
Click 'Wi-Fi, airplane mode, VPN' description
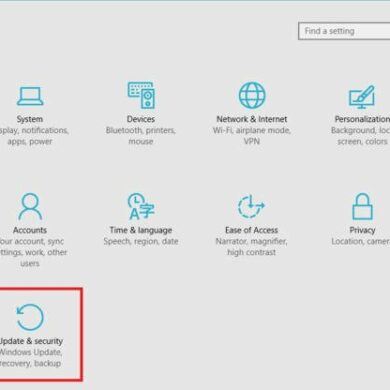(x=252, y=136)
